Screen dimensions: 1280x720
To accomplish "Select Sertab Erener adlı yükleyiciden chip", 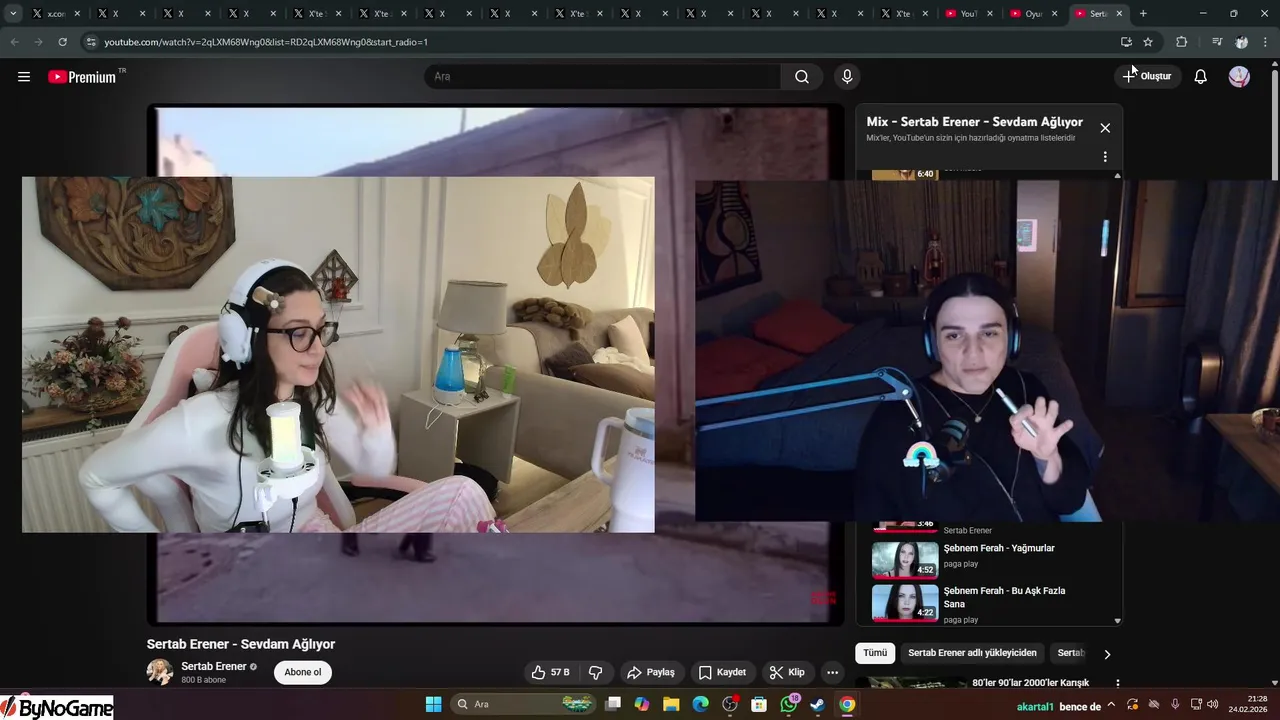I will 972,653.
